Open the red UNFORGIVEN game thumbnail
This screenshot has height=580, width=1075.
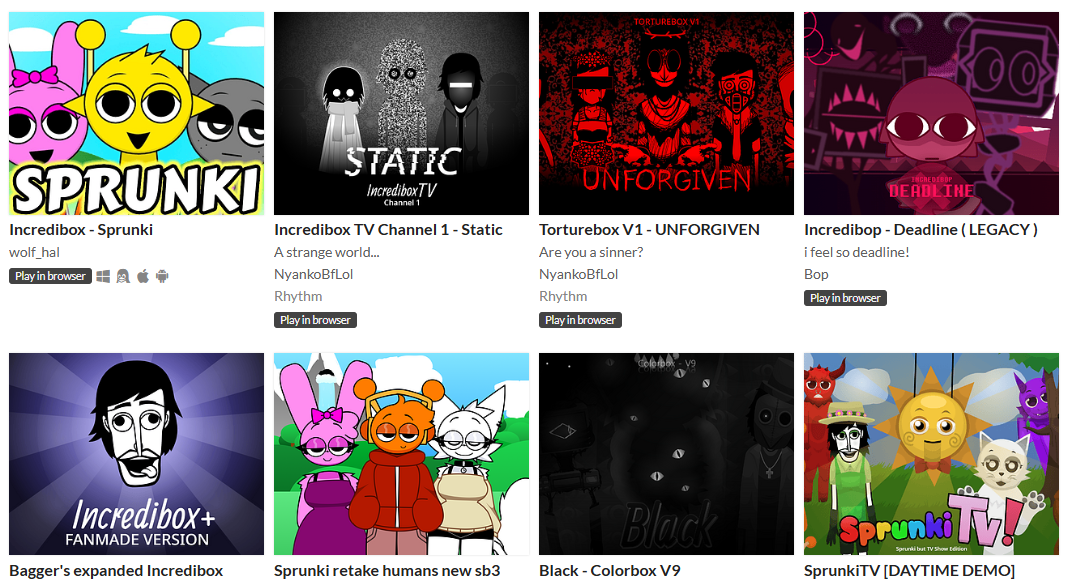(666, 113)
